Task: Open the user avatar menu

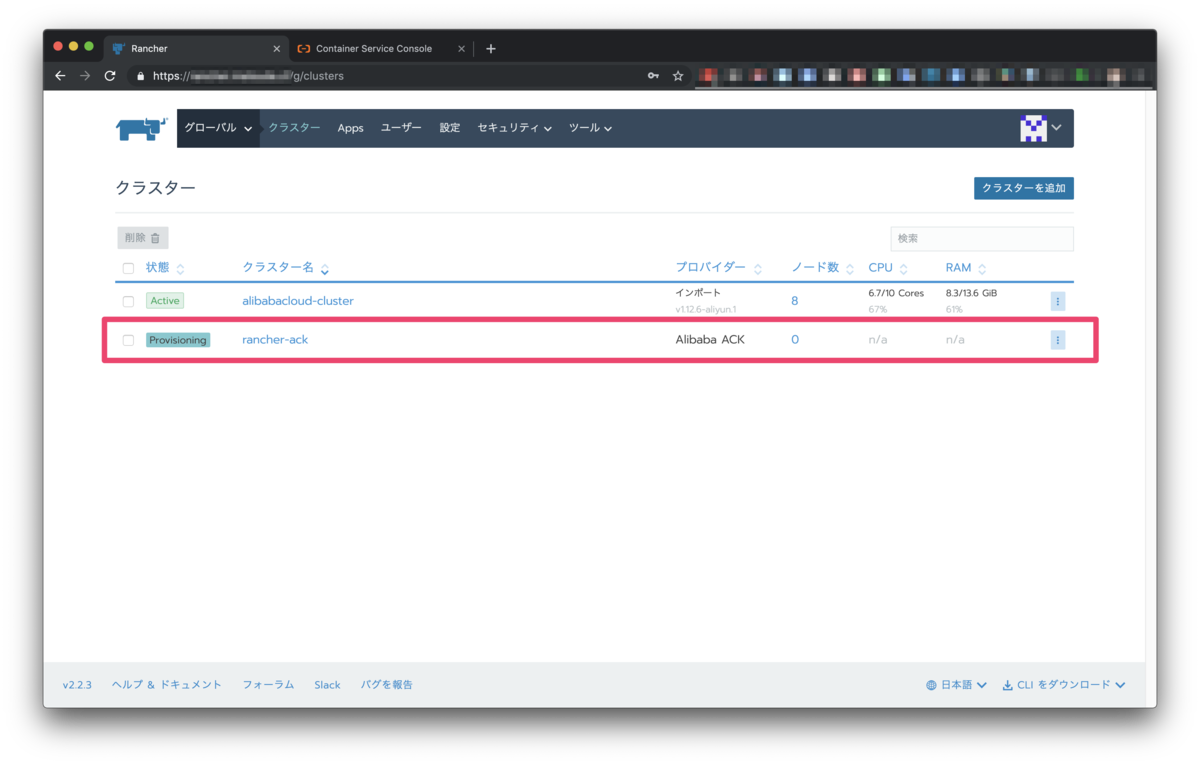Action: (x=1041, y=128)
